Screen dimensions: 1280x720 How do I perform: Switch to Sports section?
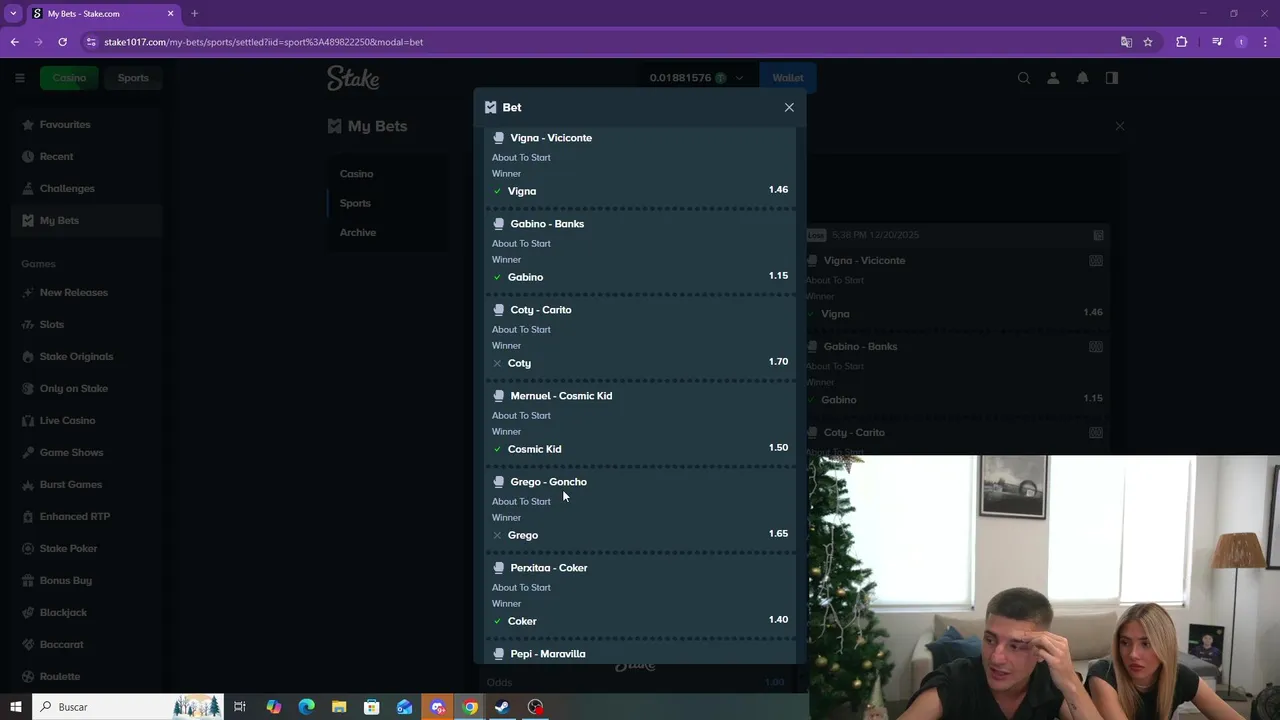click(133, 78)
